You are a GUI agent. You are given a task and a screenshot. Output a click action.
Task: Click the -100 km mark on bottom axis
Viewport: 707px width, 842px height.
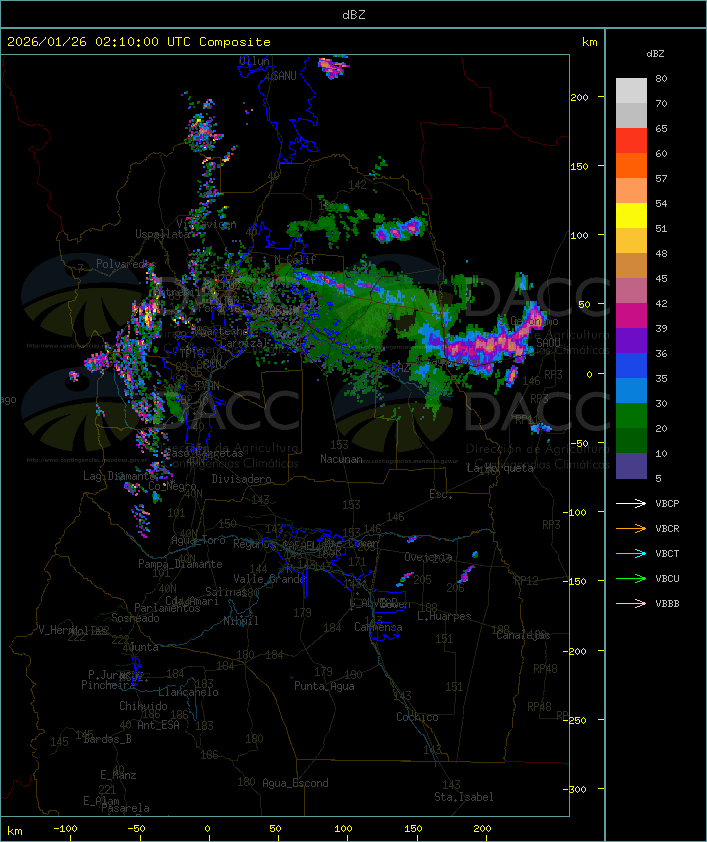click(65, 829)
